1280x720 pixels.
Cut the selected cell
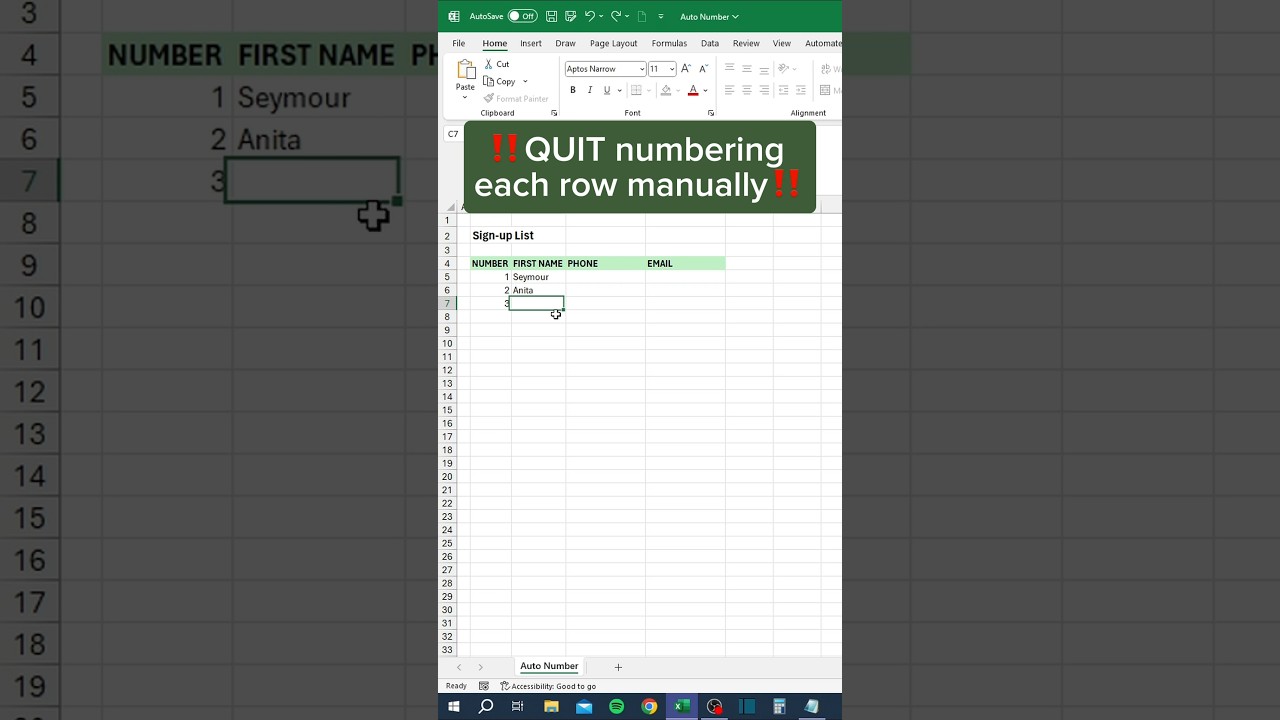(497, 64)
